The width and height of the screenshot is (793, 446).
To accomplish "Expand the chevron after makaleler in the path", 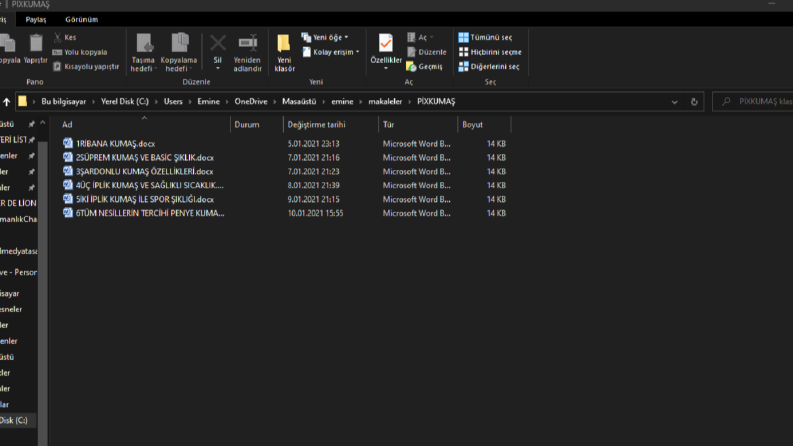I will pyautogui.click(x=410, y=102).
